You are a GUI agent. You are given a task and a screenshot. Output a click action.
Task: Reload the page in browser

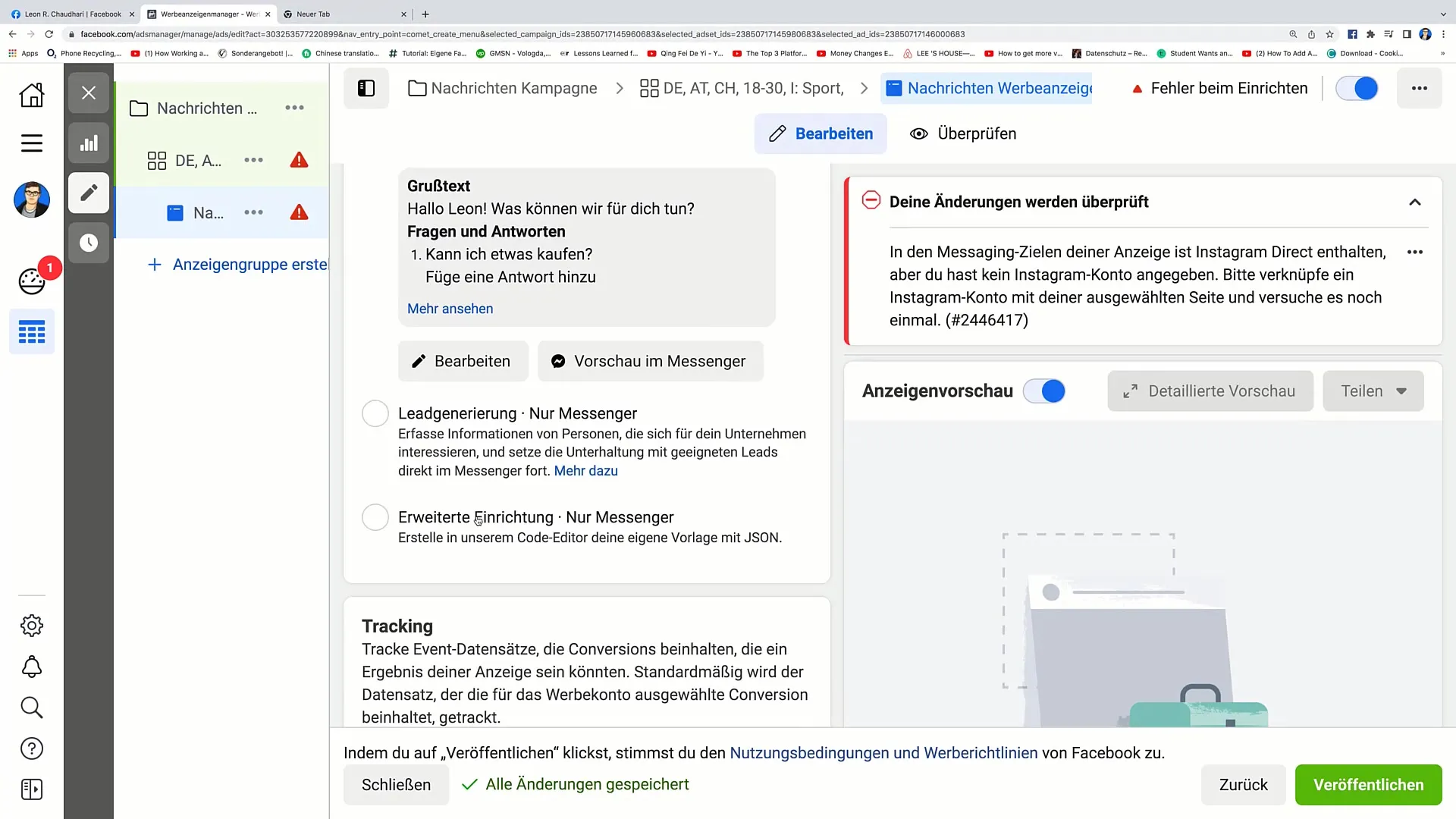[49, 34]
